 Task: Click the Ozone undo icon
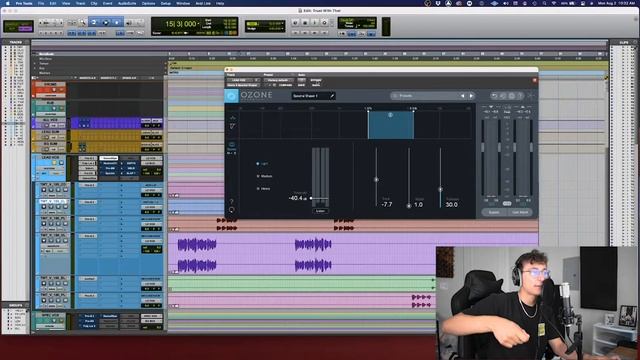pyautogui.click(x=494, y=96)
